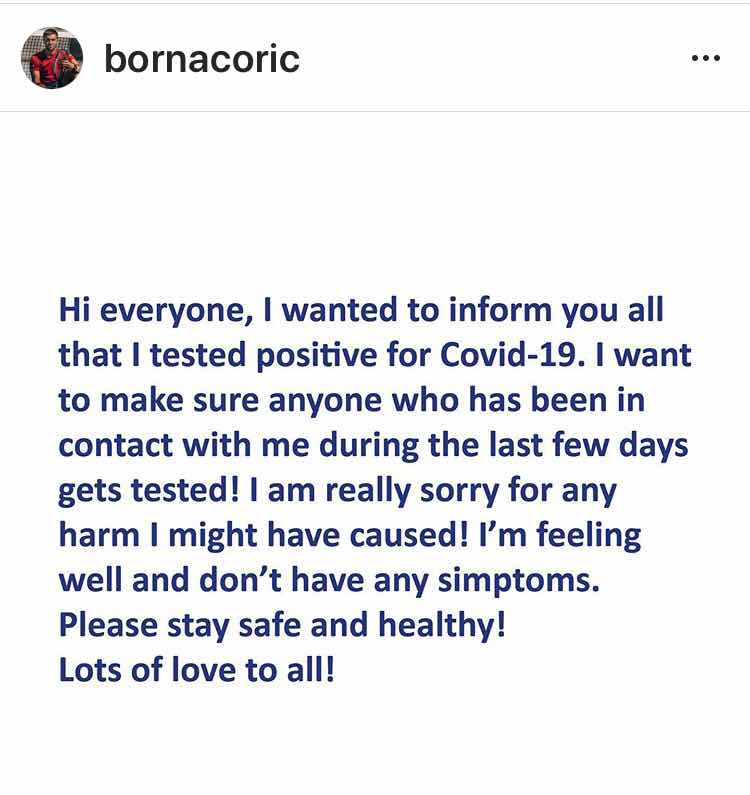Click blank area below the post message
Image resolution: width=750 pixels, height=795 pixels.
375,740
